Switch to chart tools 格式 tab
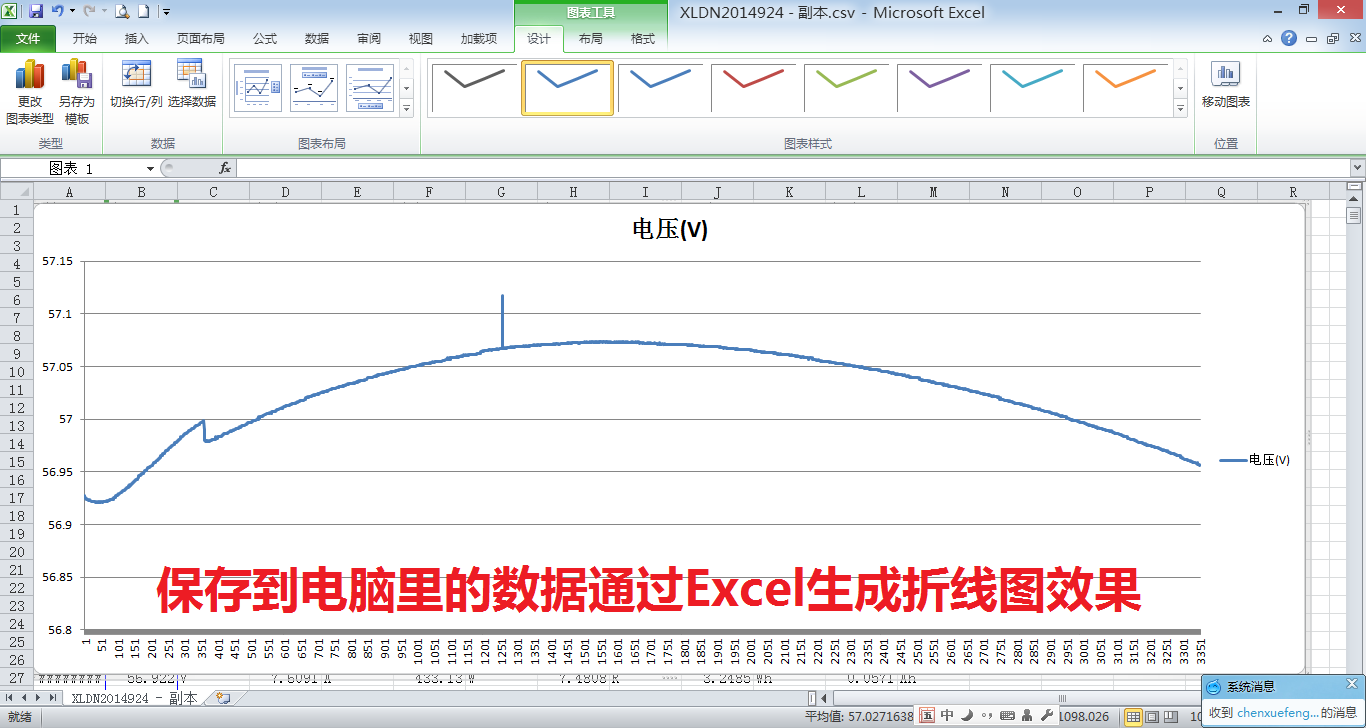 coord(643,39)
